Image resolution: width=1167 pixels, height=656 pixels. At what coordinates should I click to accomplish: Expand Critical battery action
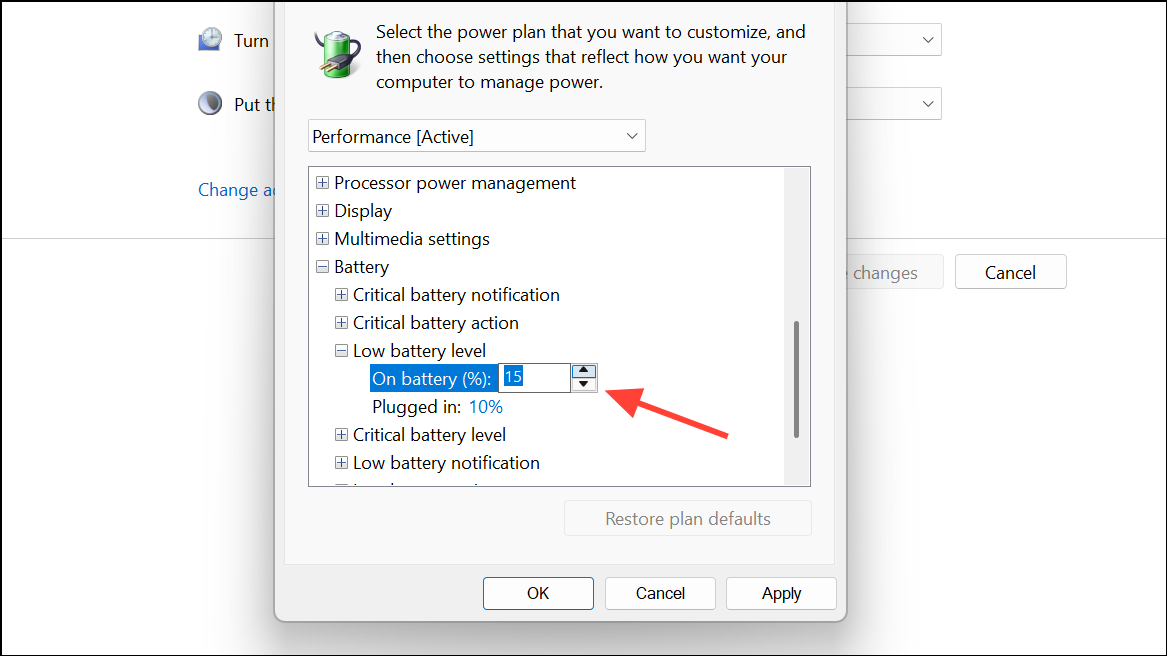tap(341, 322)
